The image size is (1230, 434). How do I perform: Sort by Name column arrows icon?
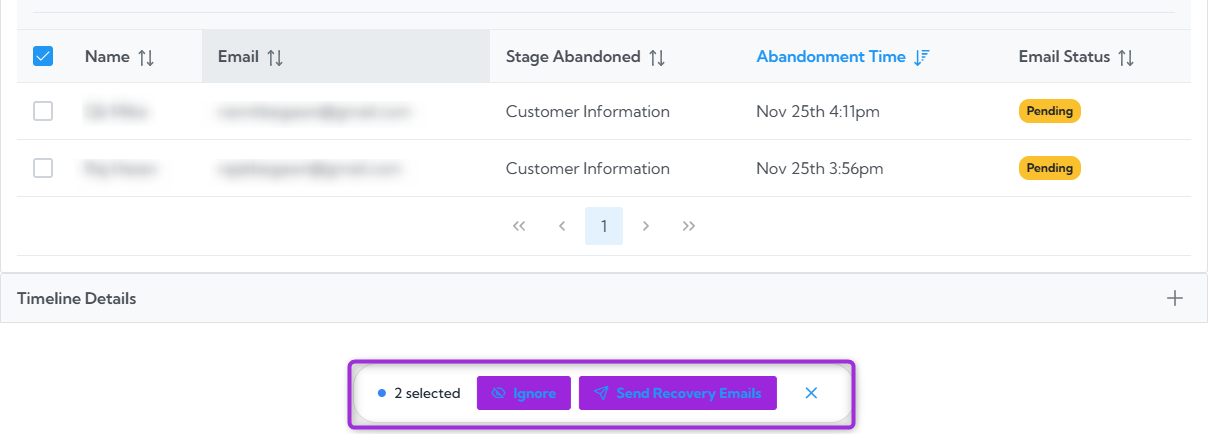146,57
